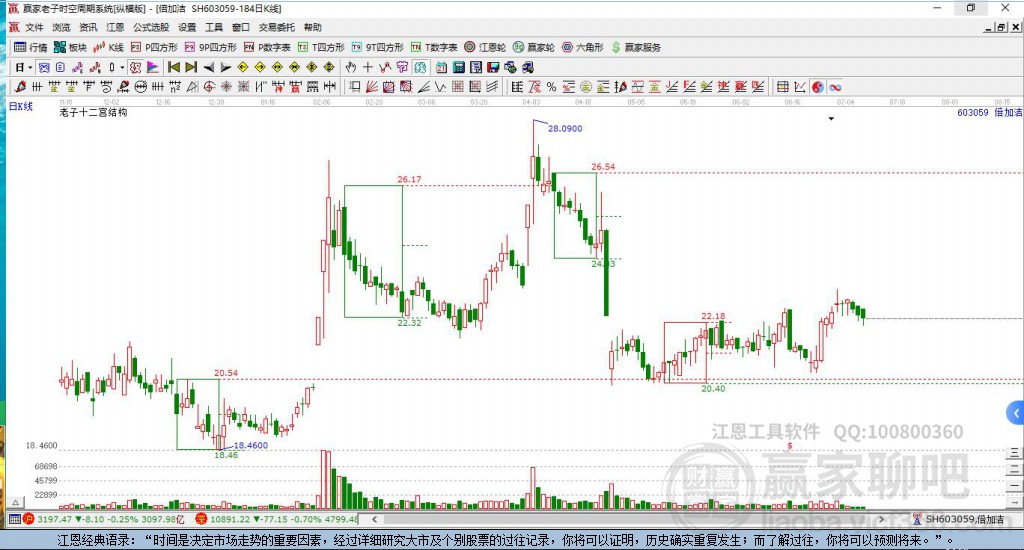The image size is (1024, 550).
Task: Open the 板块 sector view
Action: pyautogui.click(x=70, y=47)
